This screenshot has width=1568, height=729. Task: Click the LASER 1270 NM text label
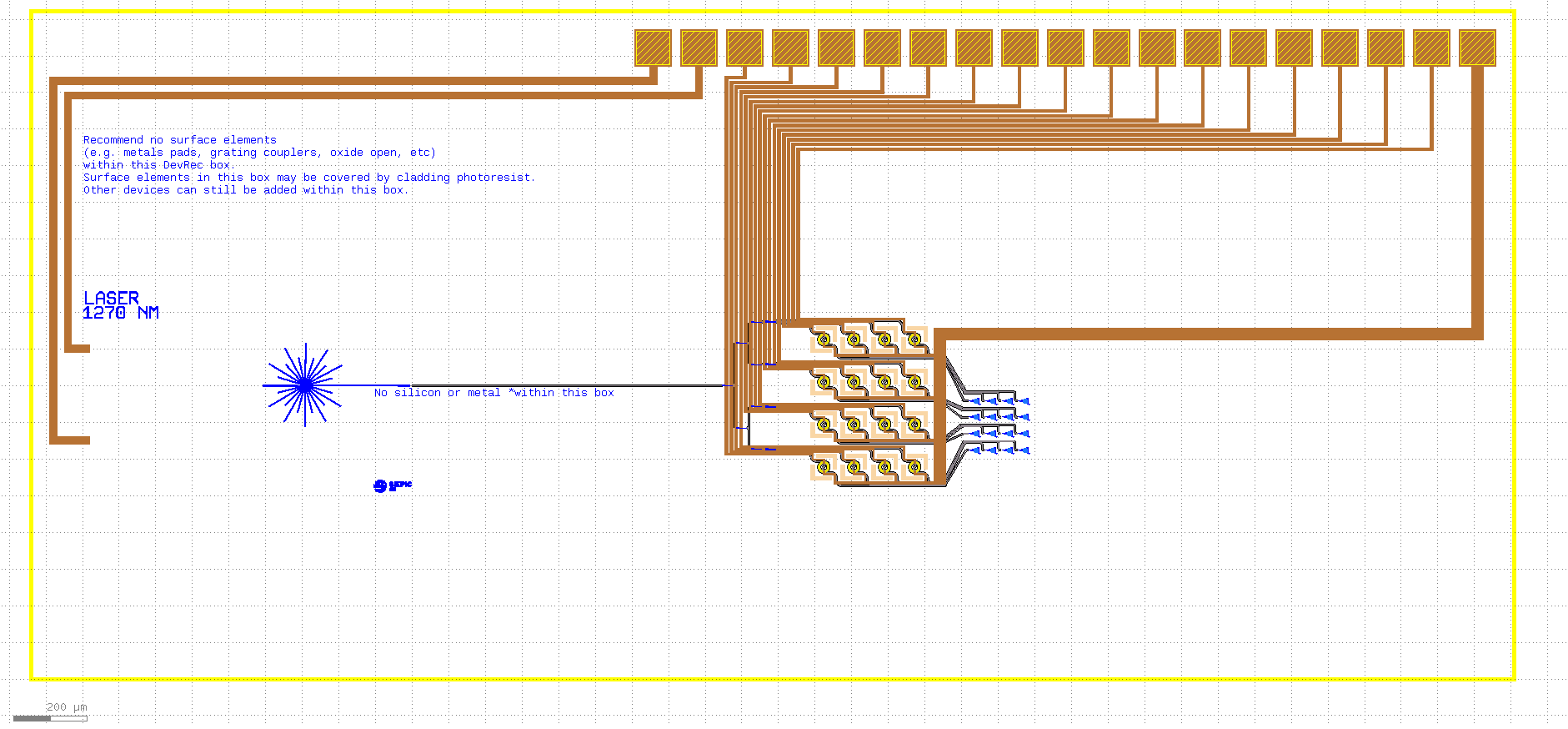(121, 305)
